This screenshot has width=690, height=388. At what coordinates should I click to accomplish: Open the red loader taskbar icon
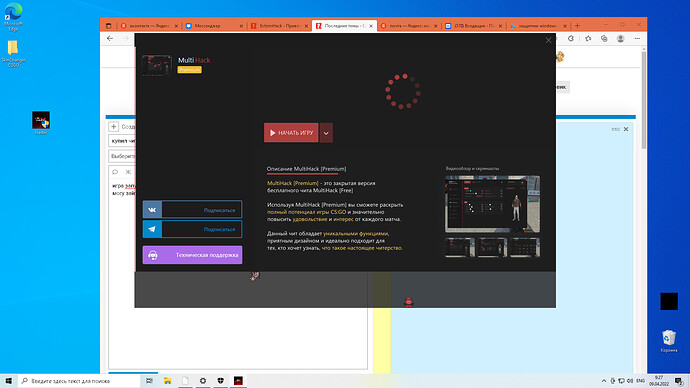tap(238, 381)
